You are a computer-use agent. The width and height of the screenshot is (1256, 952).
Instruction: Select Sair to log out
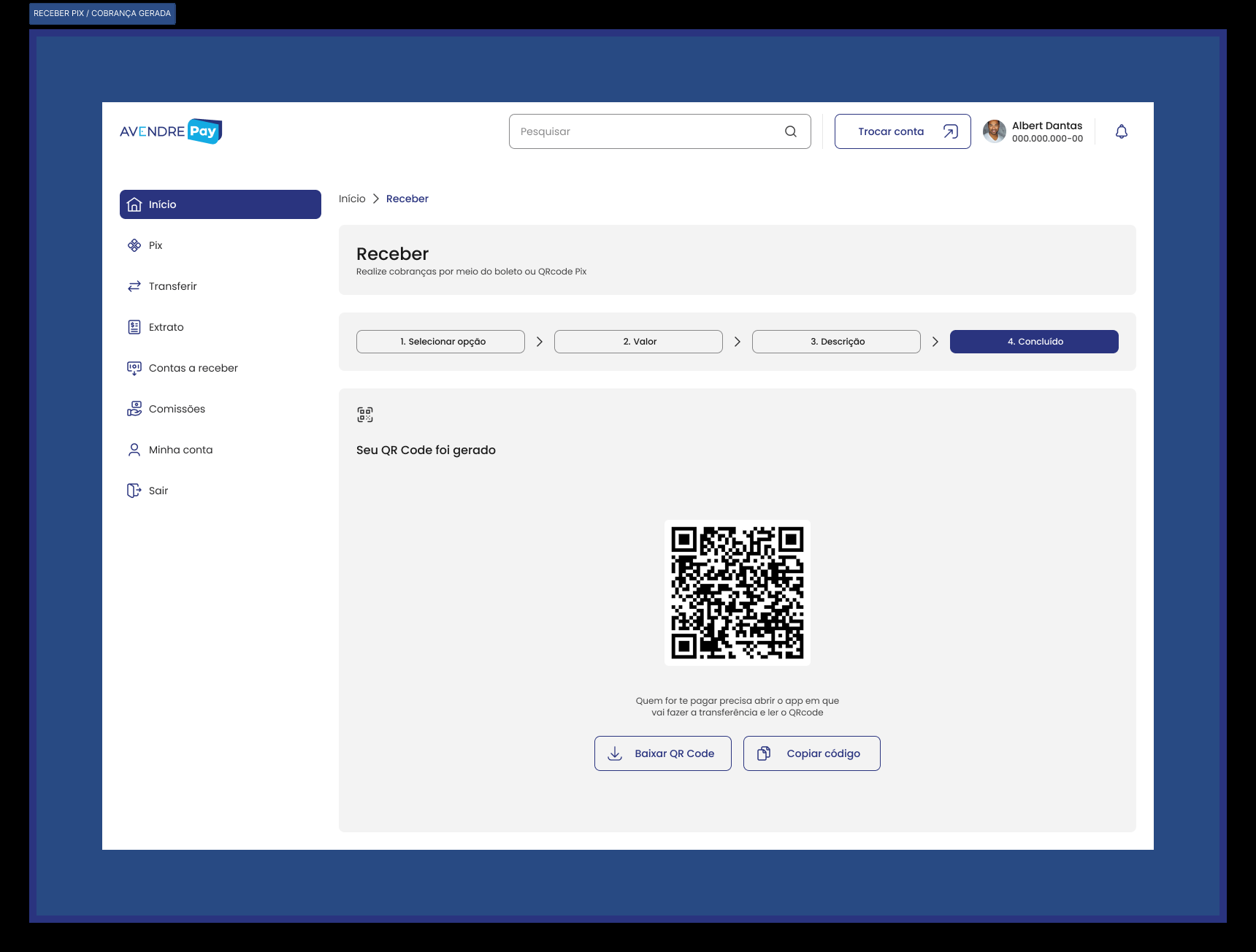221,491
